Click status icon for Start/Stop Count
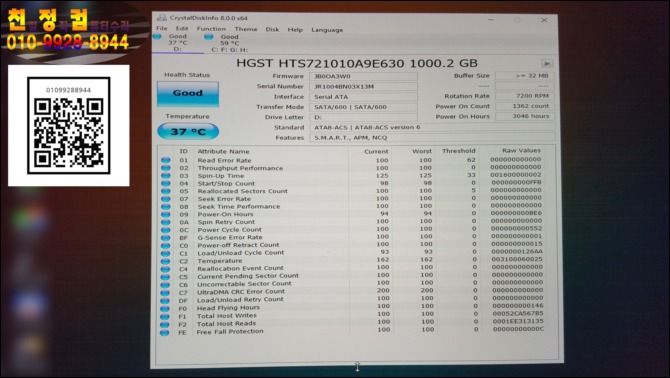Viewport: 670px width, 378px height. click(x=166, y=183)
